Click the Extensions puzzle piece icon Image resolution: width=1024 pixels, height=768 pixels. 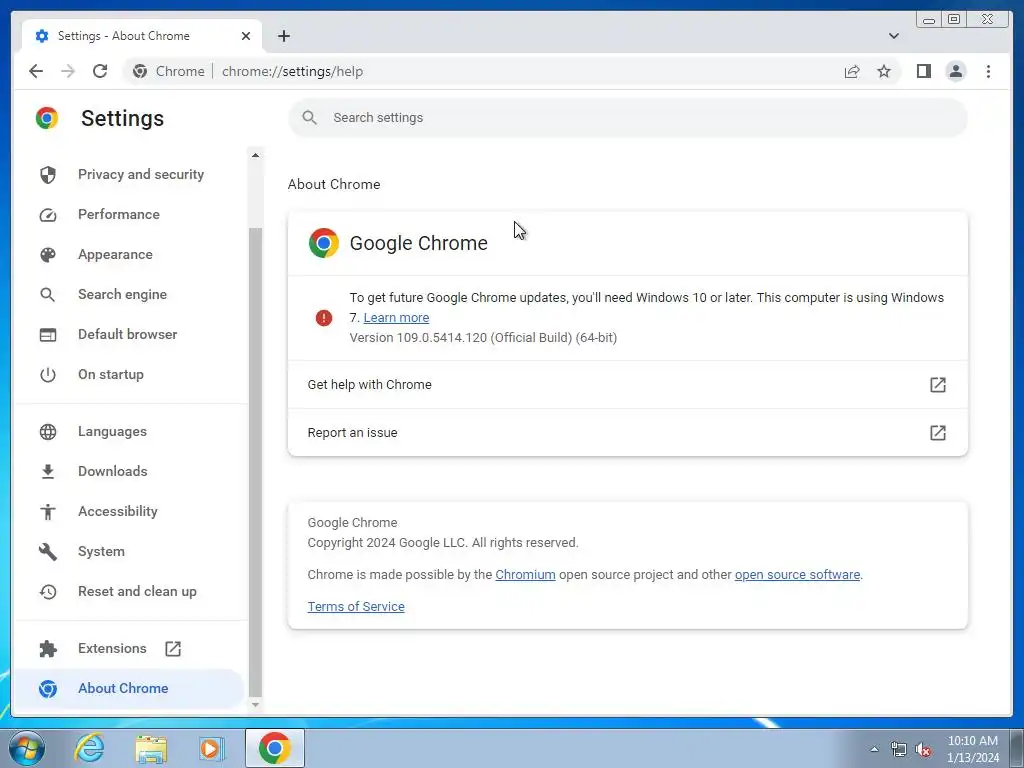48,648
